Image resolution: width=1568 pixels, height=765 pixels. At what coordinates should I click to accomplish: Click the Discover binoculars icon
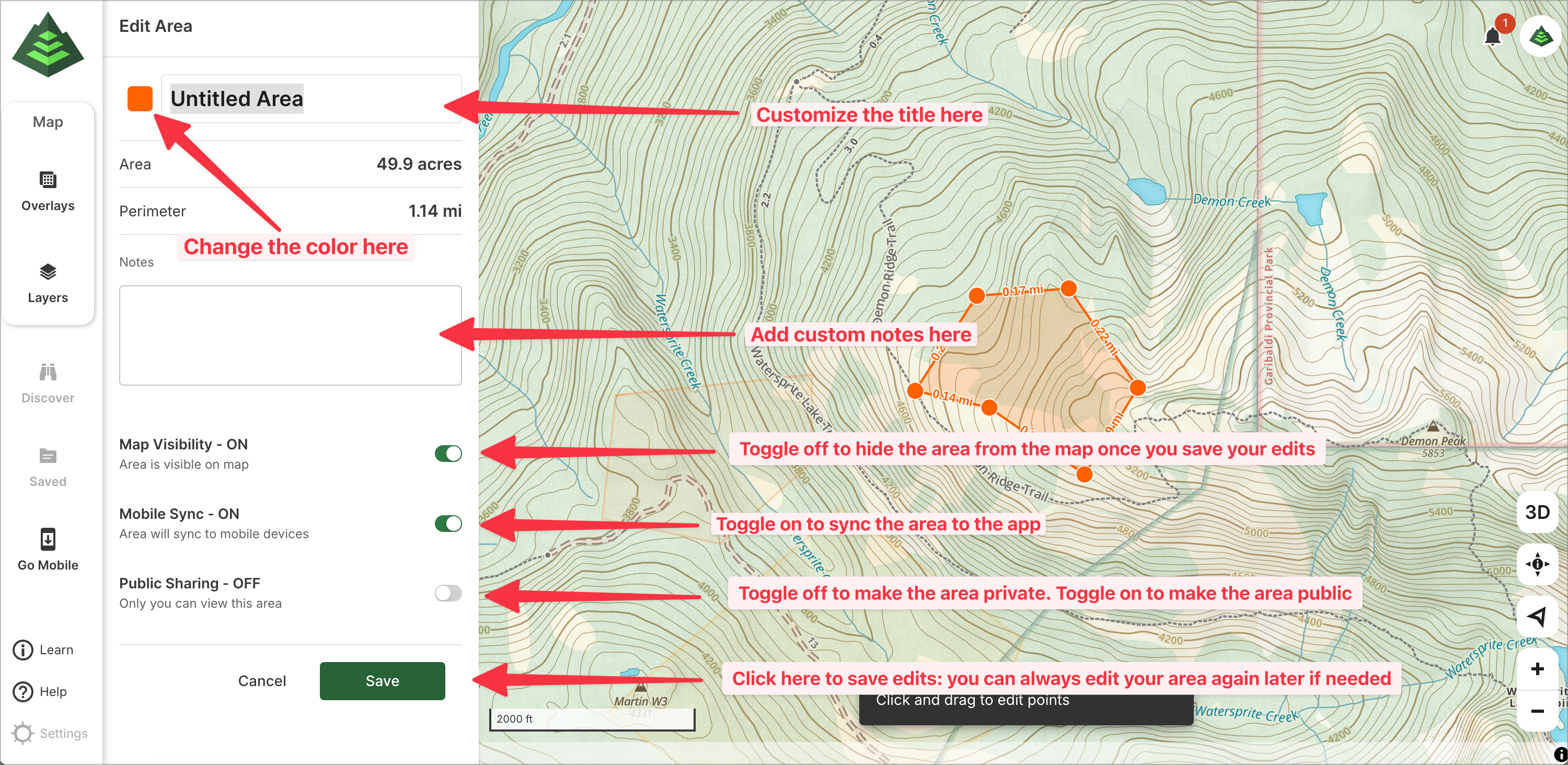pos(48,373)
